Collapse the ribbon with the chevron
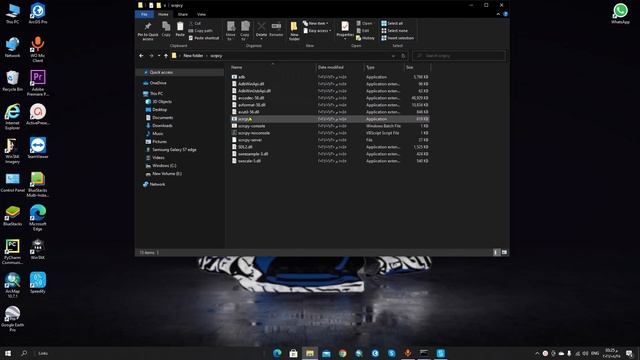The width and height of the screenshot is (640, 360). (498, 14)
